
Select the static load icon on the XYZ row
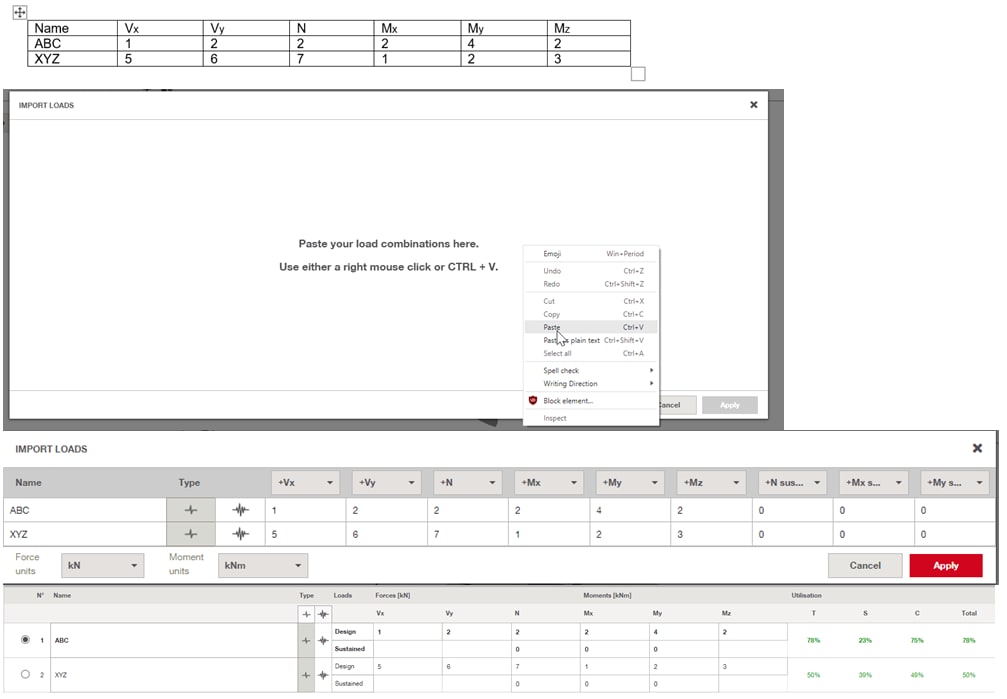[x=190, y=532]
